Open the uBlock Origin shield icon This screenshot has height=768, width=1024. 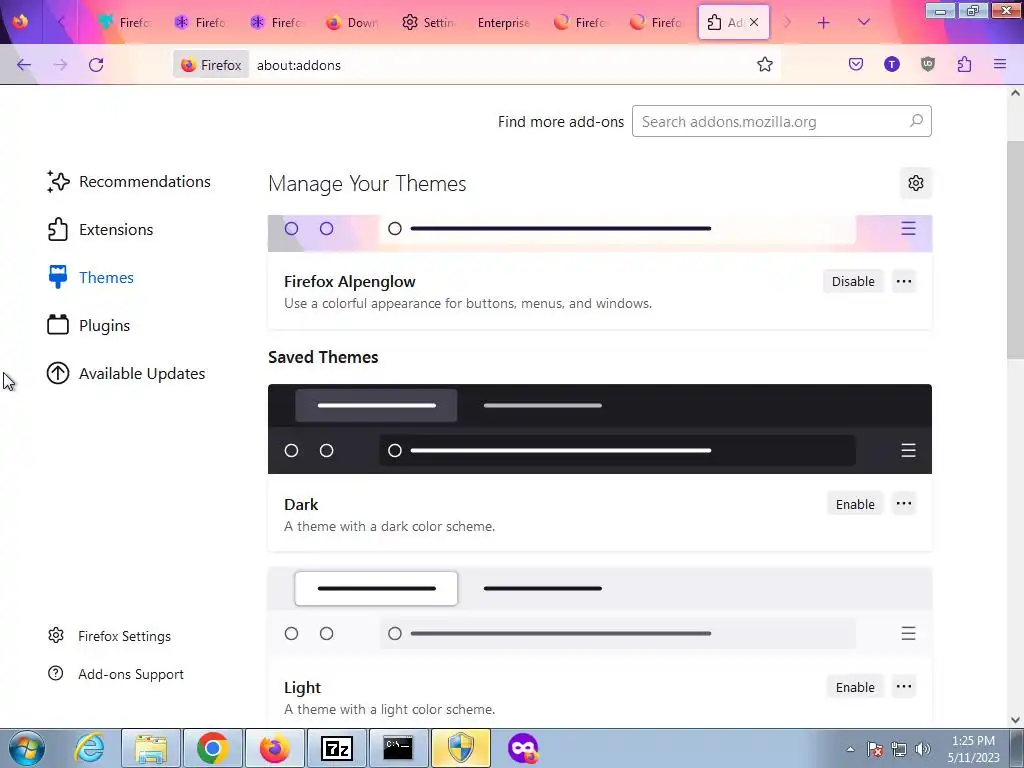click(x=927, y=64)
